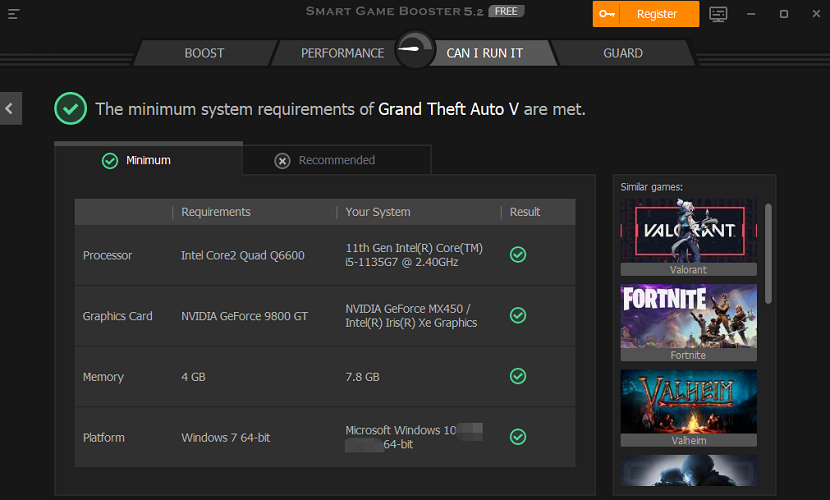
Task: Open the Fortnite similar game thumbnail
Action: [x=689, y=316]
